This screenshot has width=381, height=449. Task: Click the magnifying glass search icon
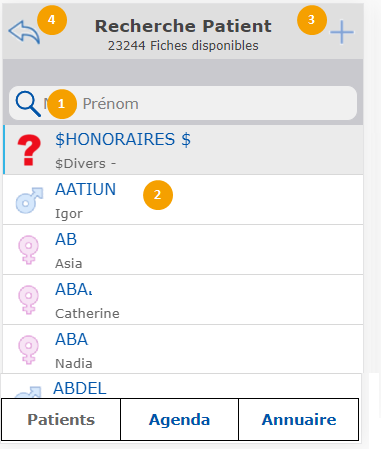pyautogui.click(x=28, y=104)
